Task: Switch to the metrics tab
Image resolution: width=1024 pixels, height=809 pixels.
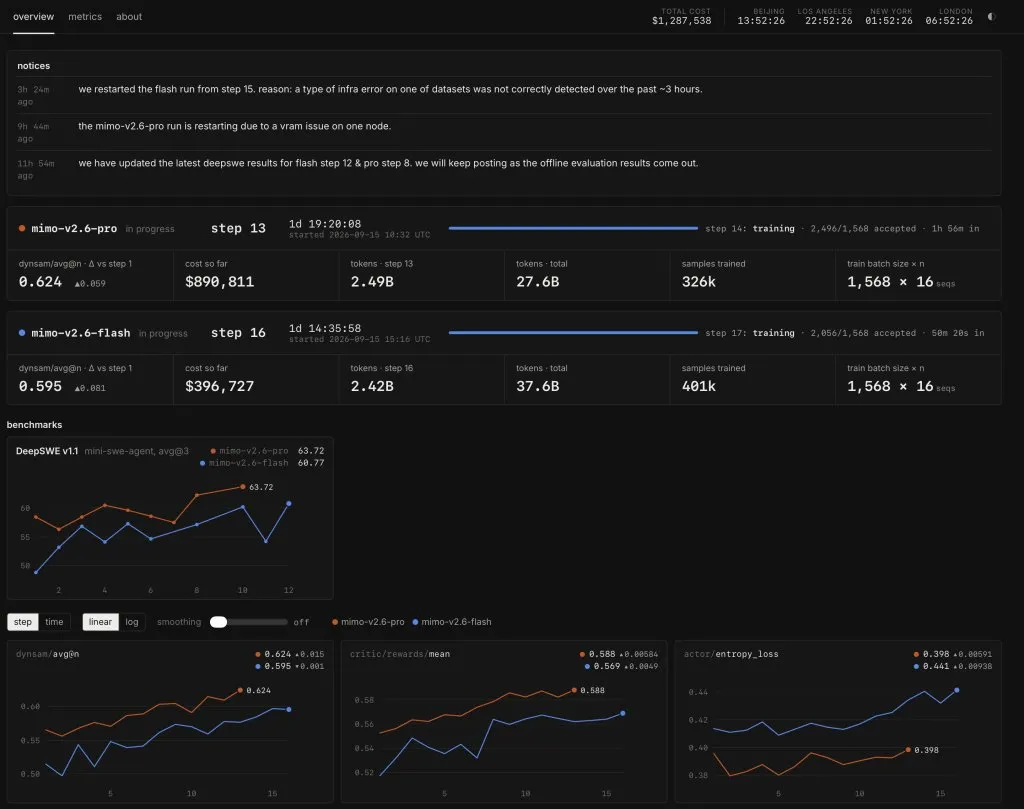Action: pyautogui.click(x=85, y=17)
